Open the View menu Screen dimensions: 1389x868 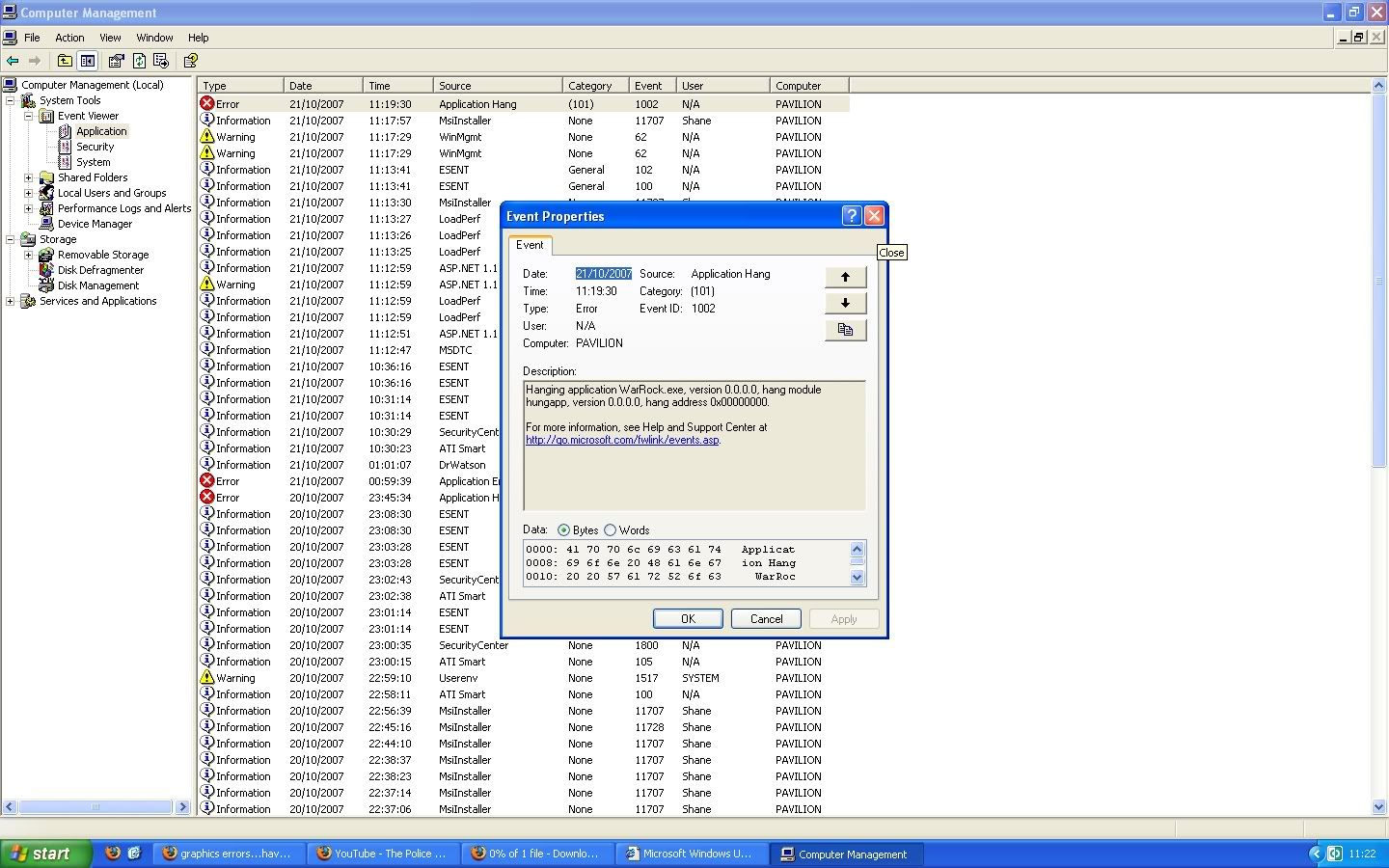[110, 38]
